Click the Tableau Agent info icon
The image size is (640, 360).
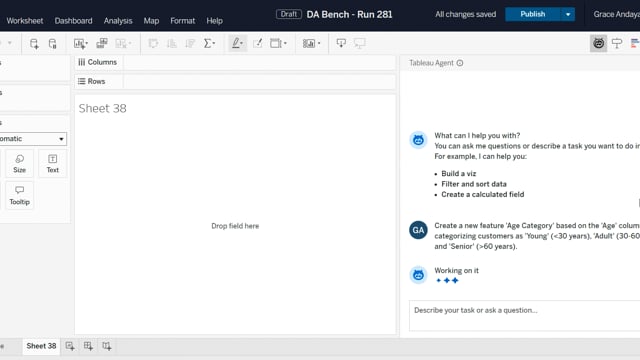click(460, 63)
